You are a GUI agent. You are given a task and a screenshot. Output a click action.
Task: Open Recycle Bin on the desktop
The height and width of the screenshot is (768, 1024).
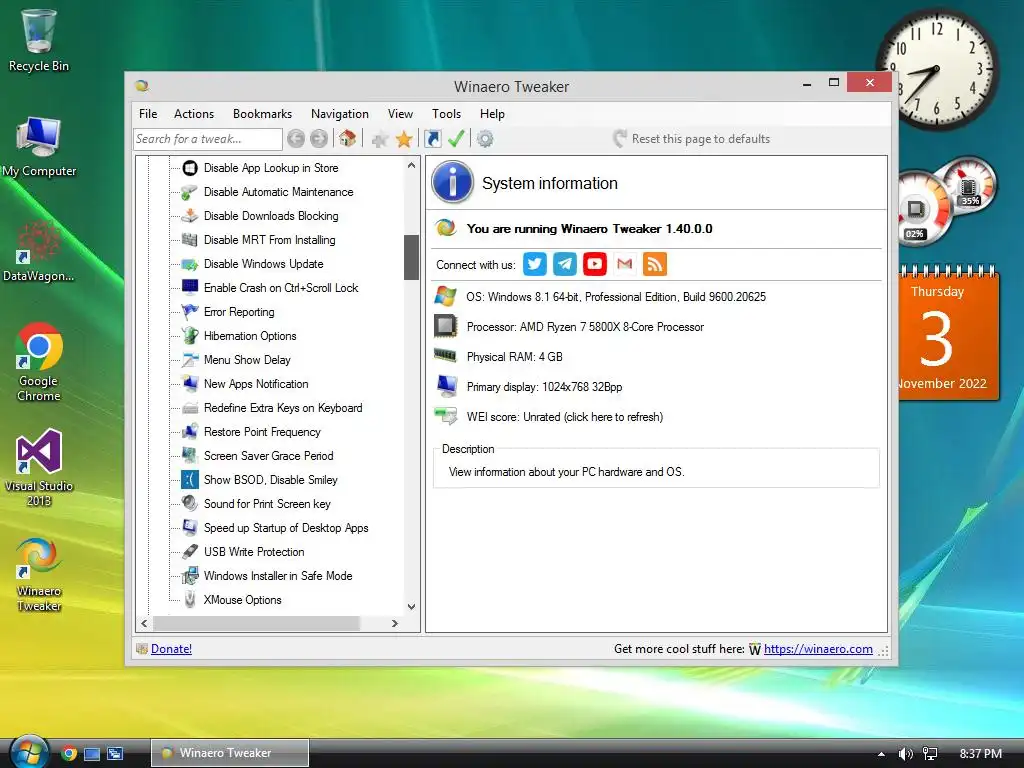pyautogui.click(x=39, y=40)
